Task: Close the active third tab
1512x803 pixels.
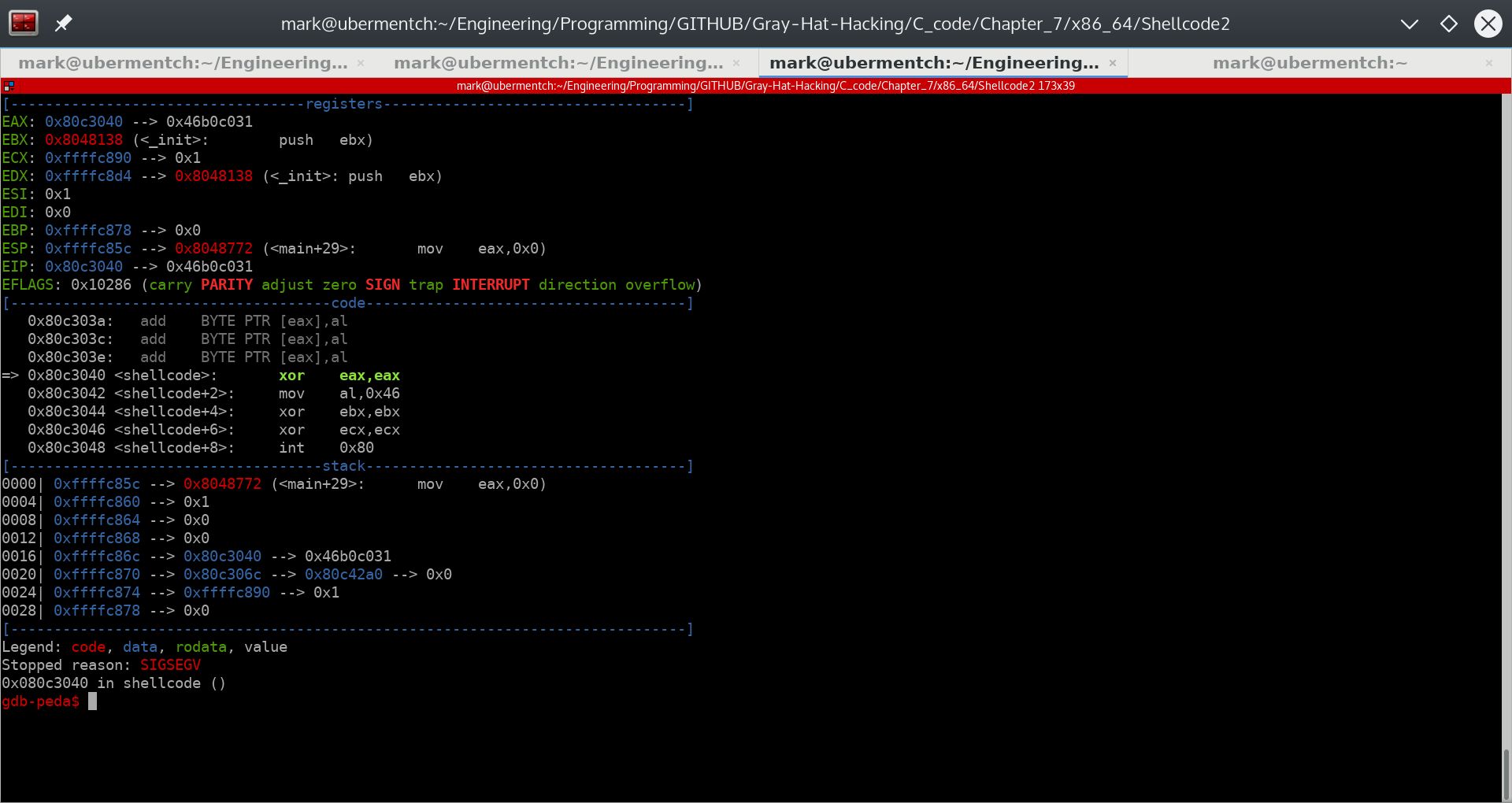Action: coord(1113,63)
